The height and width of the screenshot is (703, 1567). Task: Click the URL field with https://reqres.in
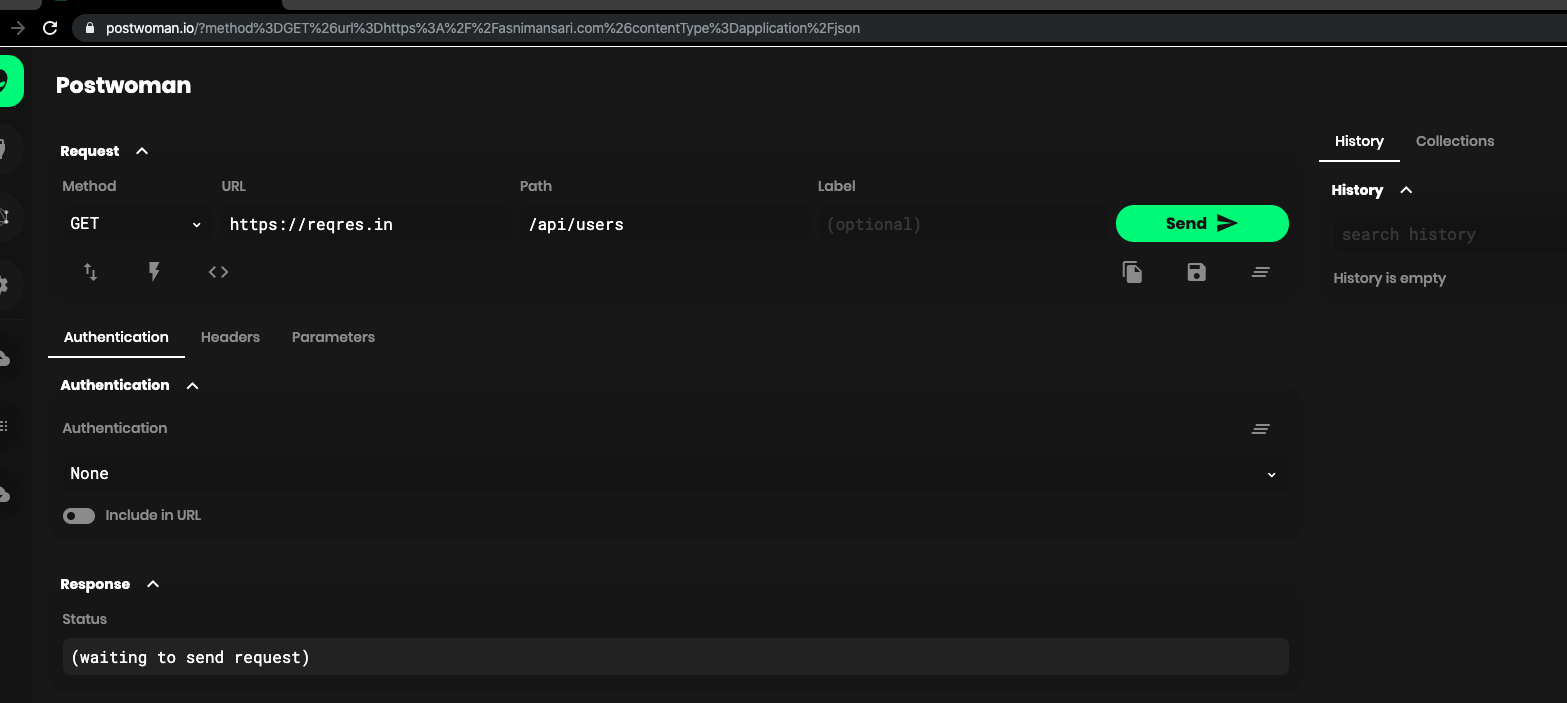365,224
